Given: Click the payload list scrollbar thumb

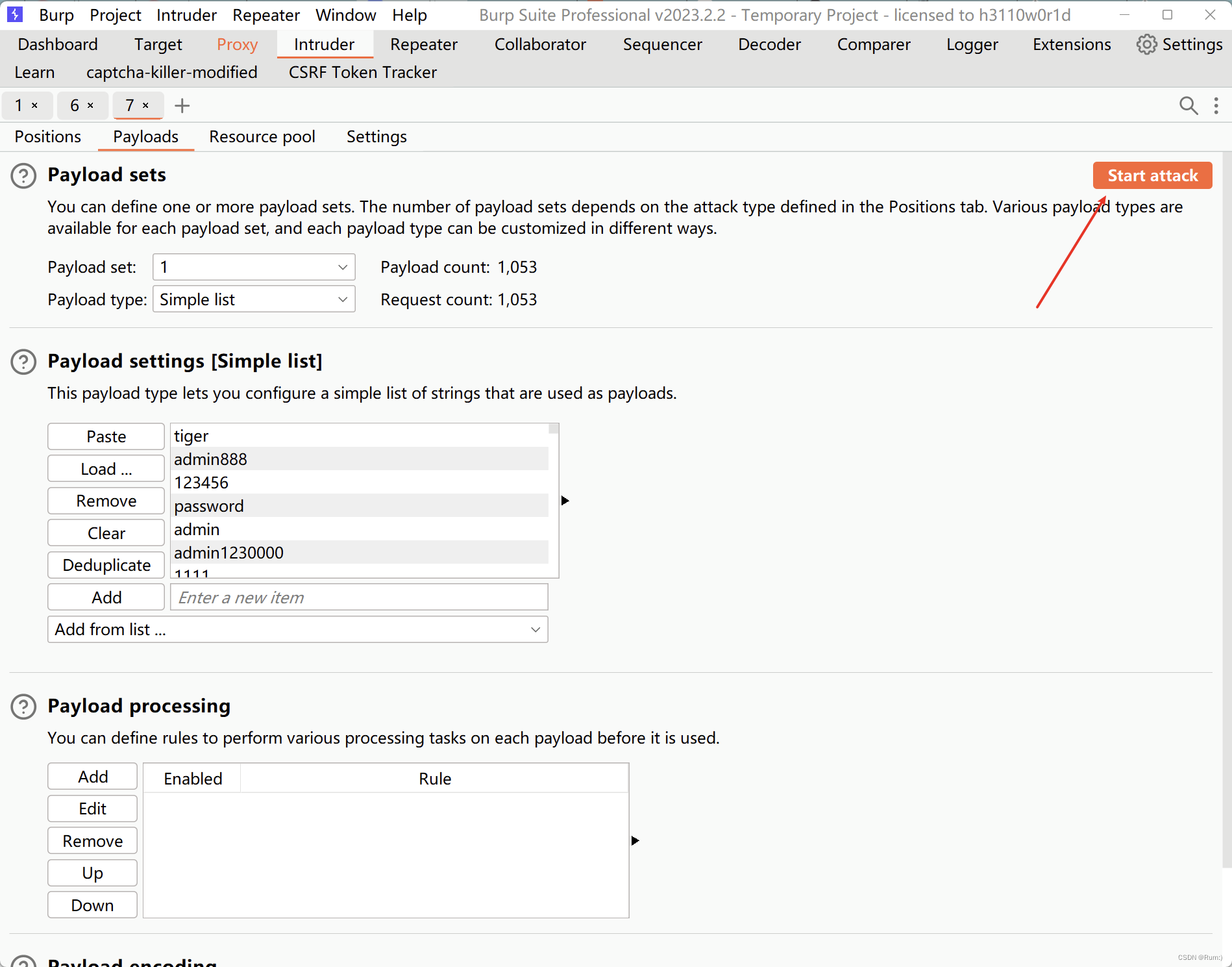Looking at the screenshot, I should click(x=554, y=429).
